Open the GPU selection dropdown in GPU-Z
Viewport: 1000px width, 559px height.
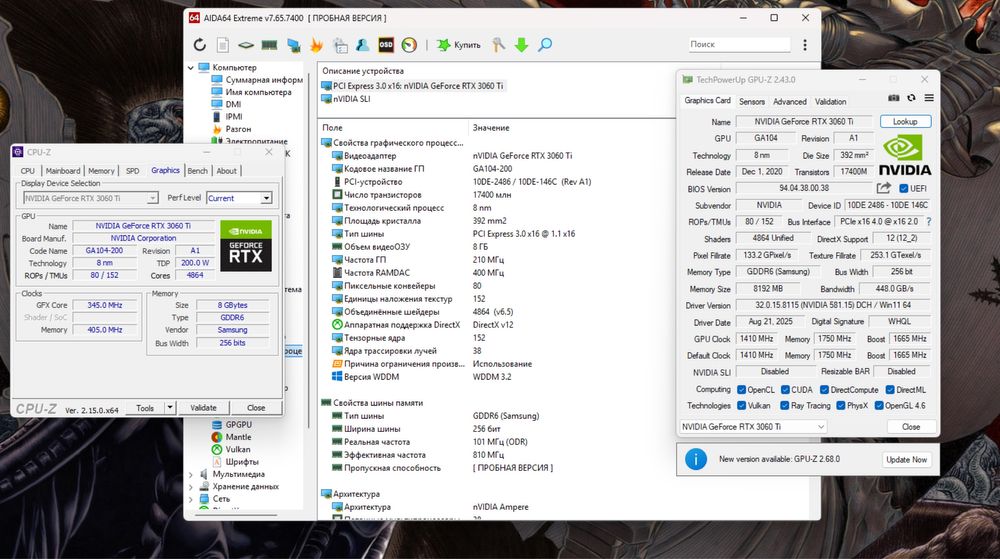point(753,426)
